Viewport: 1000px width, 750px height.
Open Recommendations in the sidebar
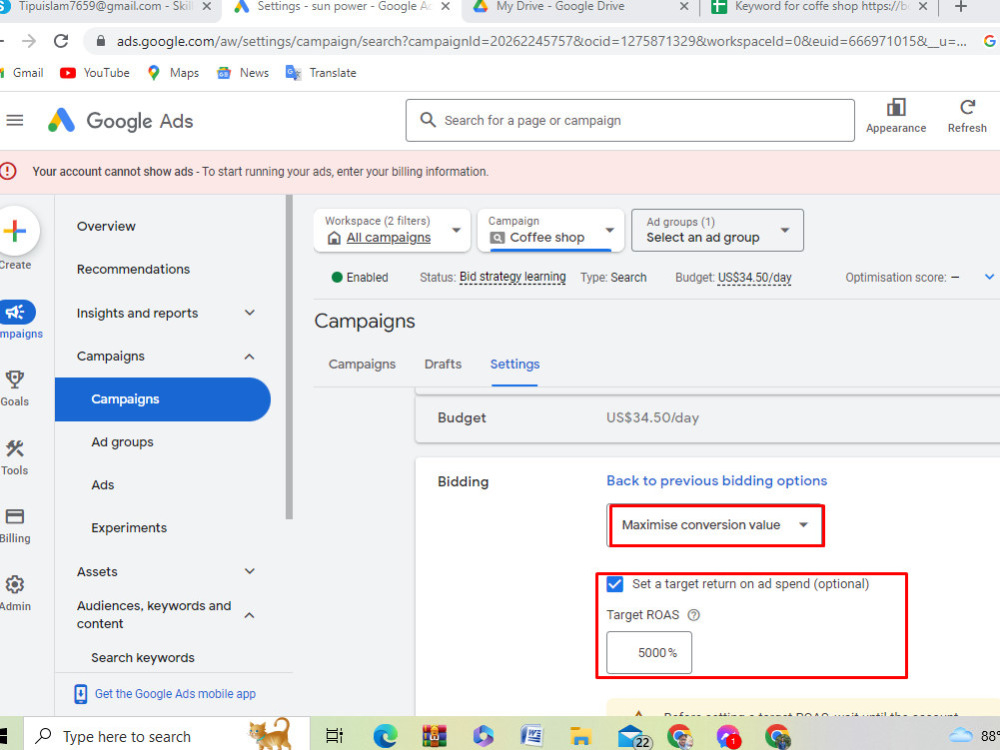133,269
